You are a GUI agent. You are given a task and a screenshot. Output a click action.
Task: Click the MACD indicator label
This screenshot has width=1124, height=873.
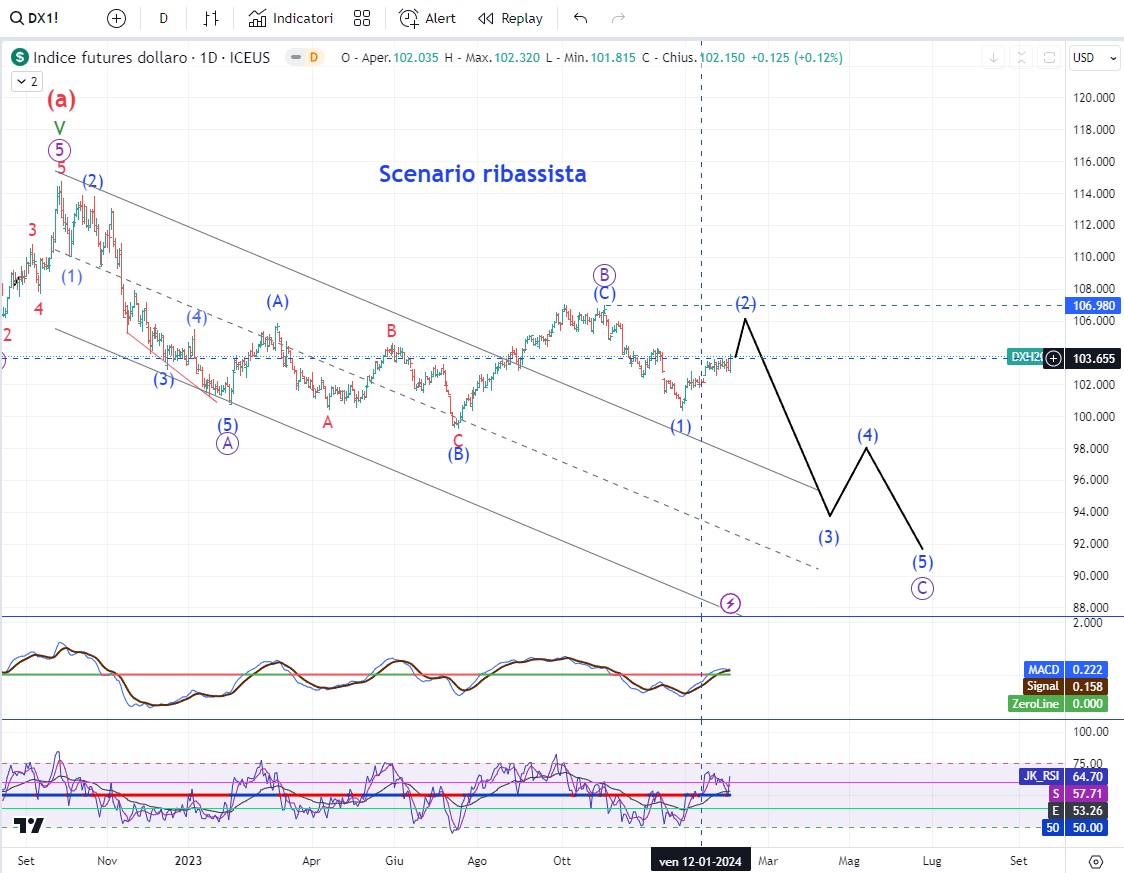click(x=1043, y=669)
